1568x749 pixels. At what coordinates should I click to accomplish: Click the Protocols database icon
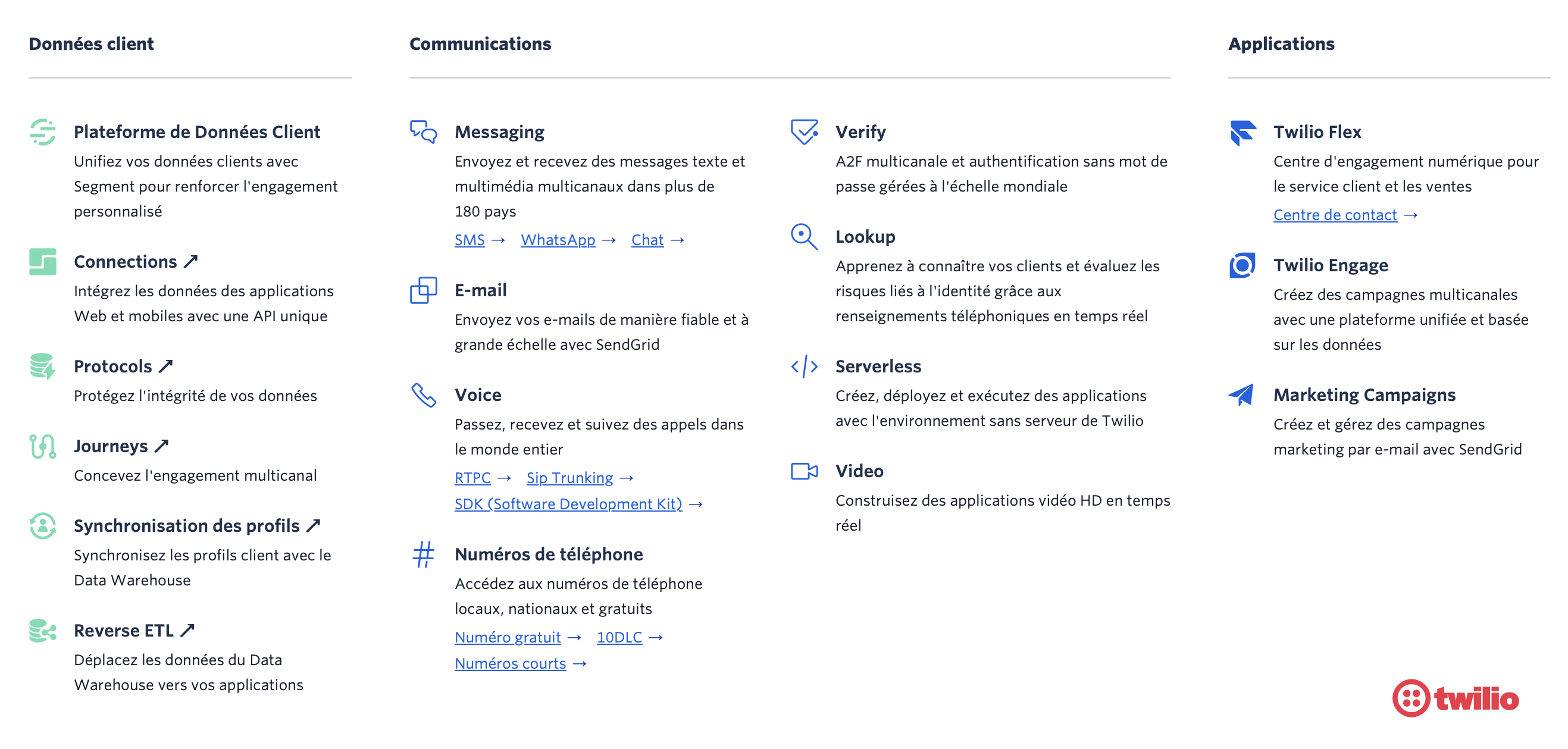pyautogui.click(x=43, y=366)
